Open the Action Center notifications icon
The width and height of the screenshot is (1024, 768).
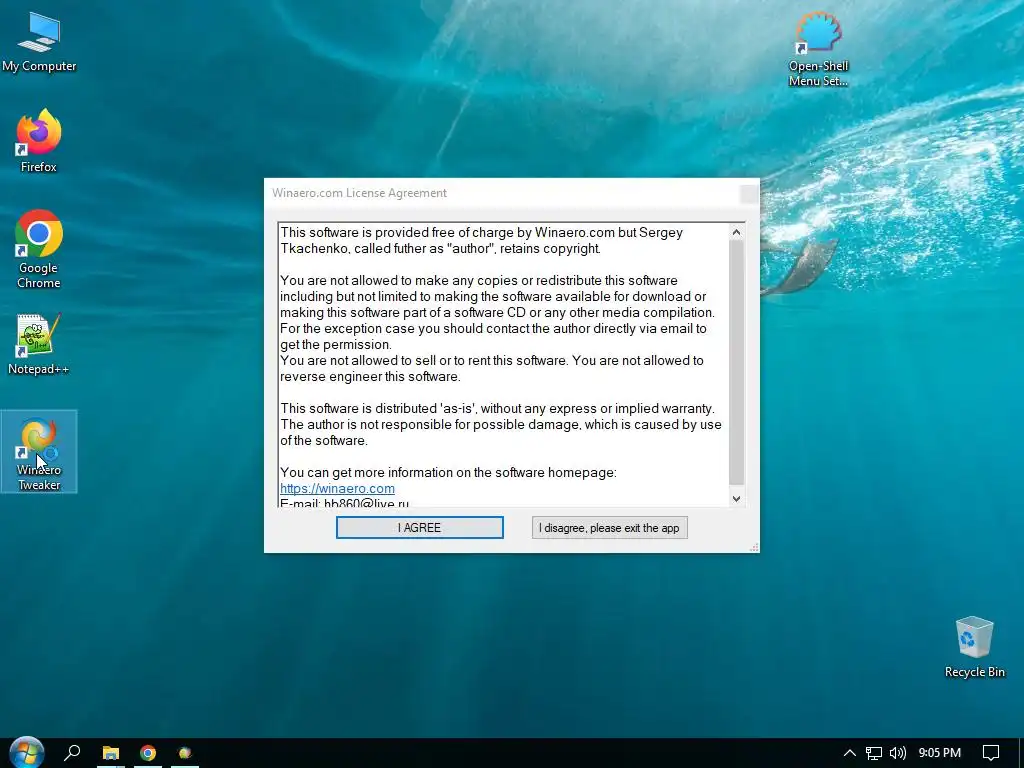click(x=991, y=753)
